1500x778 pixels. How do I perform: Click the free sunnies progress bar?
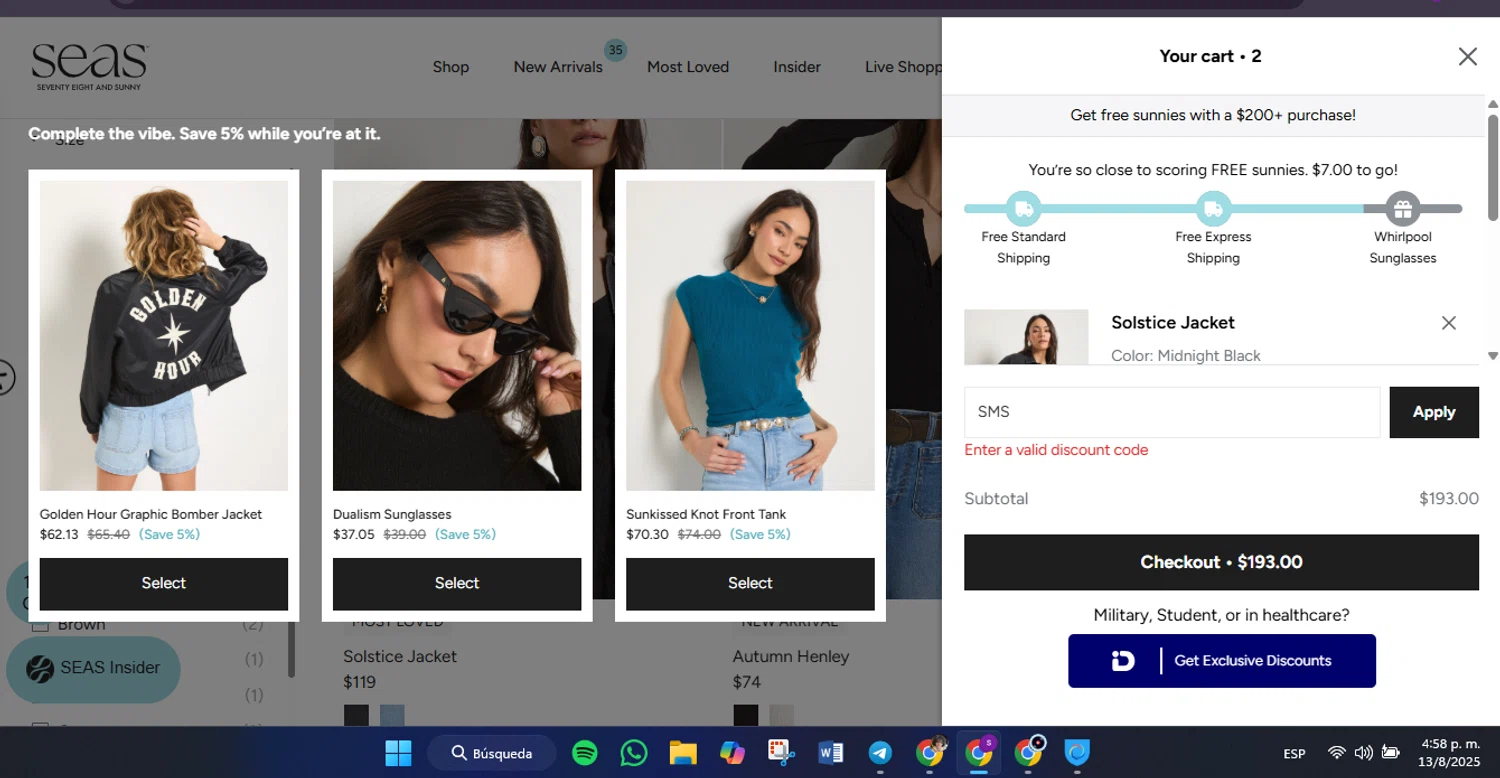pyautogui.click(x=1213, y=209)
